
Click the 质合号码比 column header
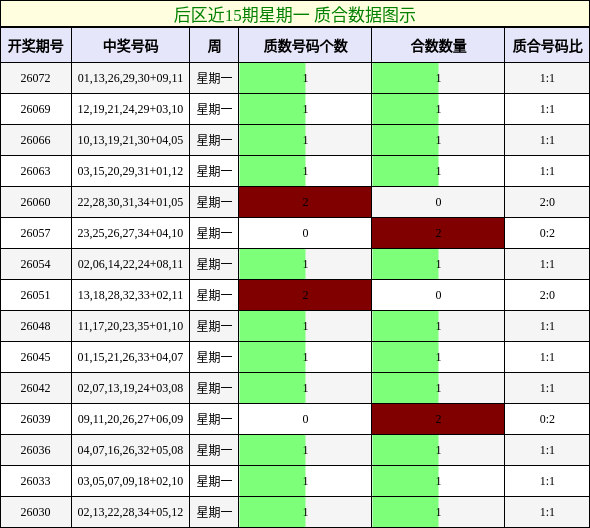point(547,46)
